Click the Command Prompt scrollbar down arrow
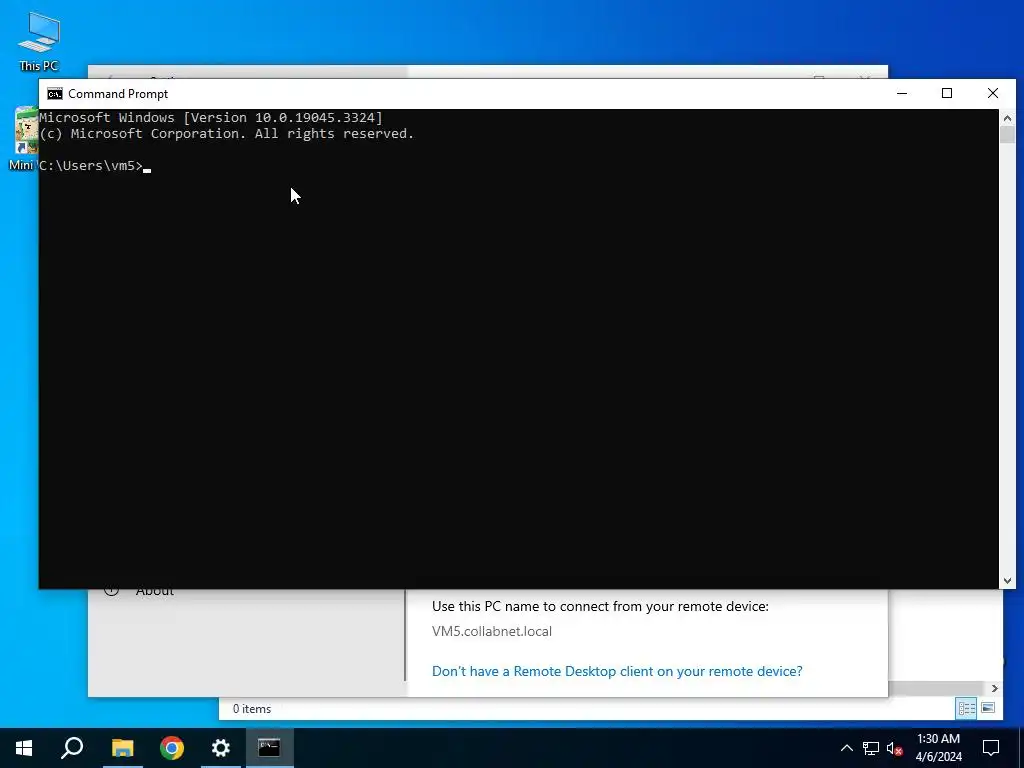 pyautogui.click(x=1007, y=581)
